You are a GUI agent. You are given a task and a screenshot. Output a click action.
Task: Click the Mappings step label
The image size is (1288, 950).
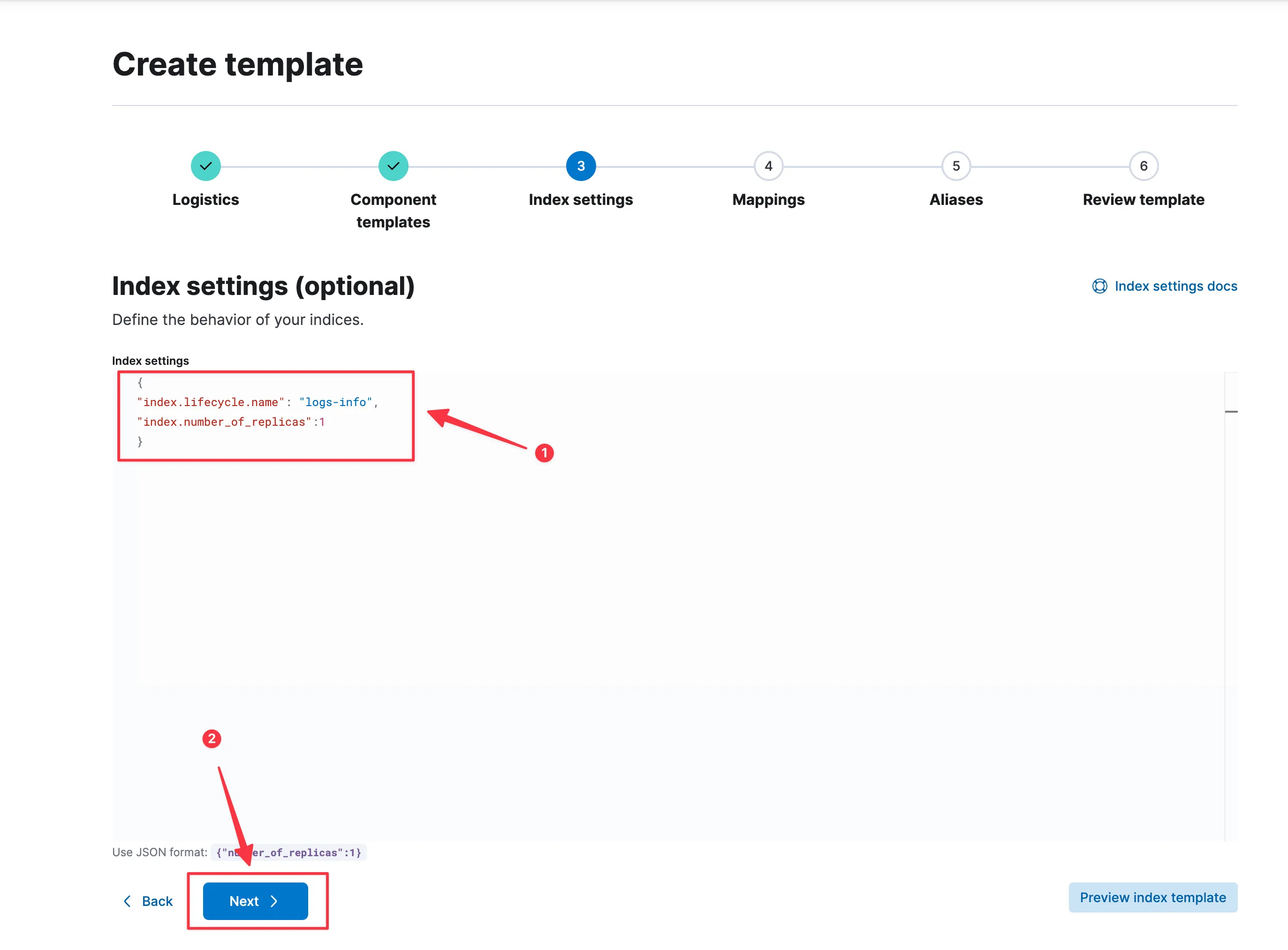coord(768,200)
